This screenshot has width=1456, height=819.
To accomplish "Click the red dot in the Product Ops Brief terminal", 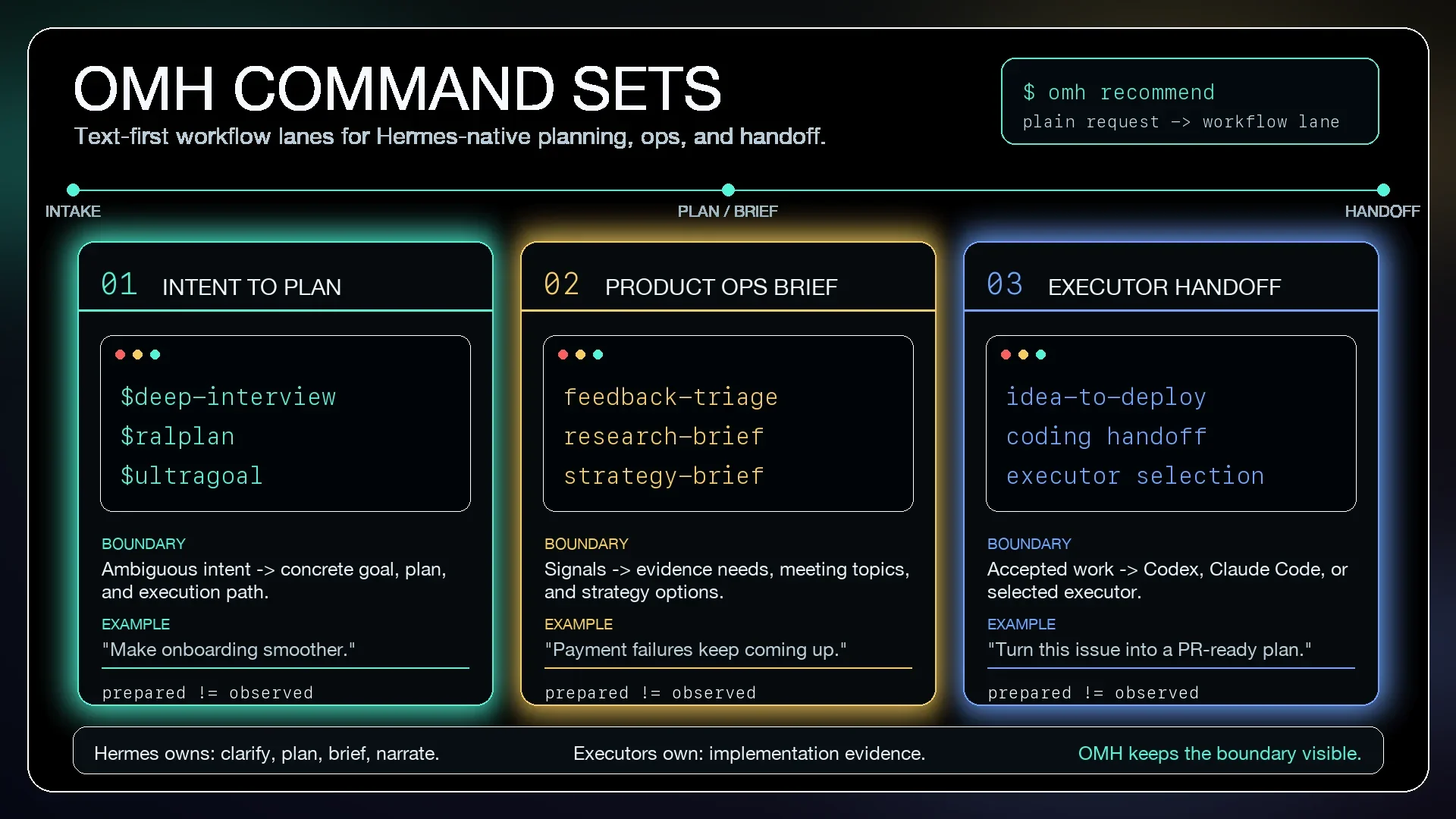I will click(x=563, y=354).
